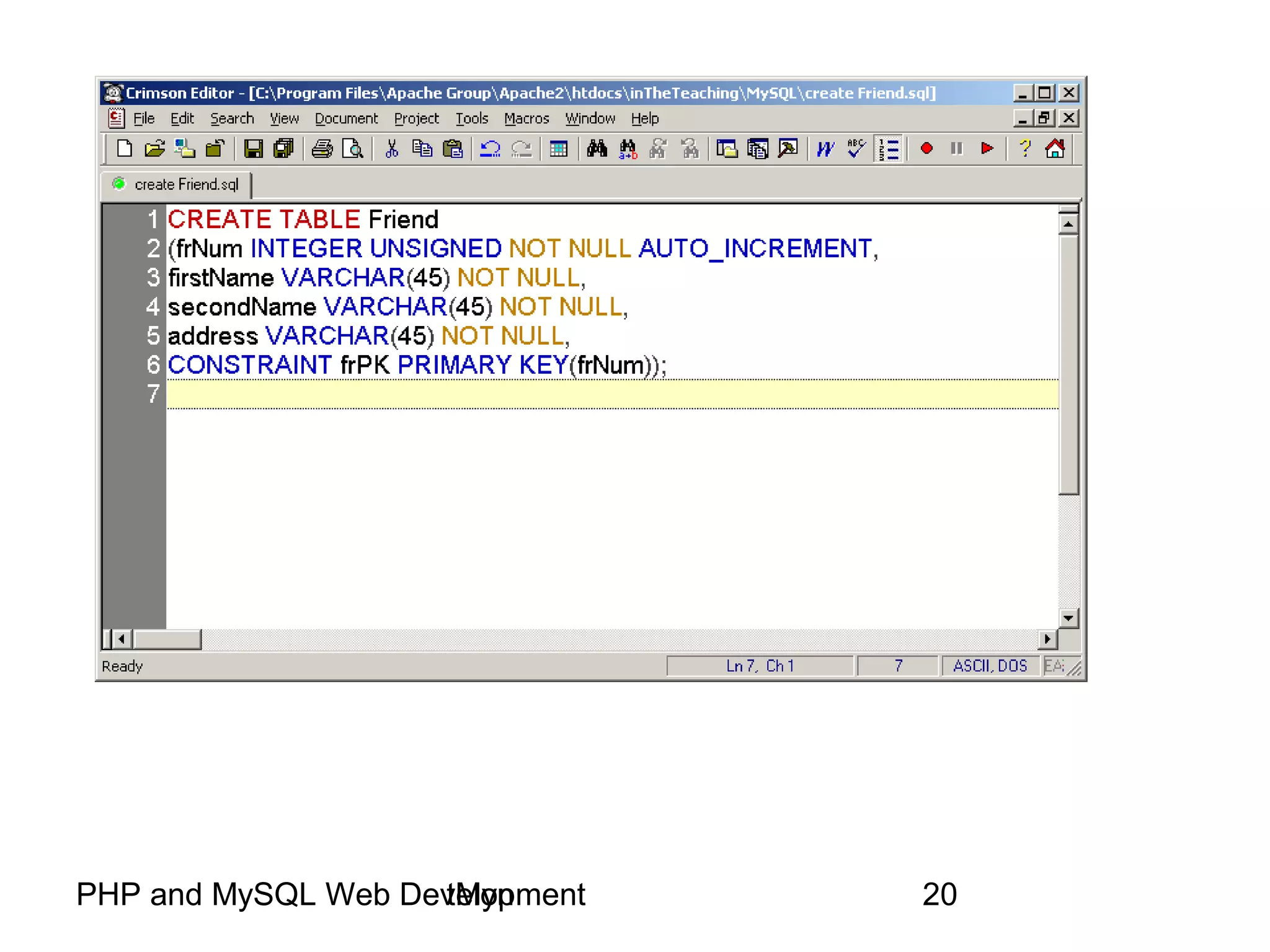This screenshot has width=1270, height=952.
Task: Click the vertical scrollbar down arrow
Action: 1068,617
